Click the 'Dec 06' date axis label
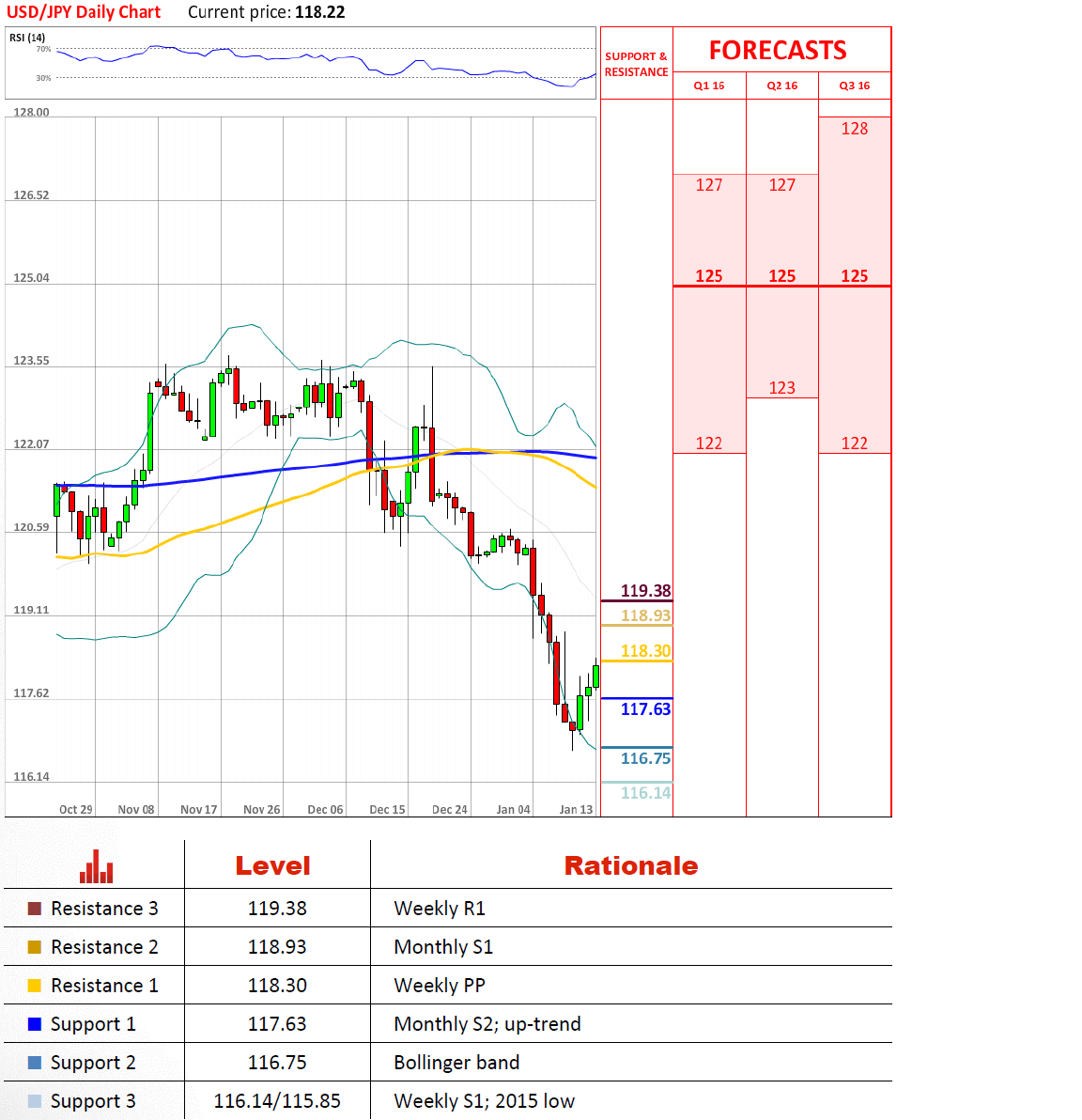Image resolution: width=1082 pixels, height=1120 pixels. pyautogui.click(x=325, y=809)
